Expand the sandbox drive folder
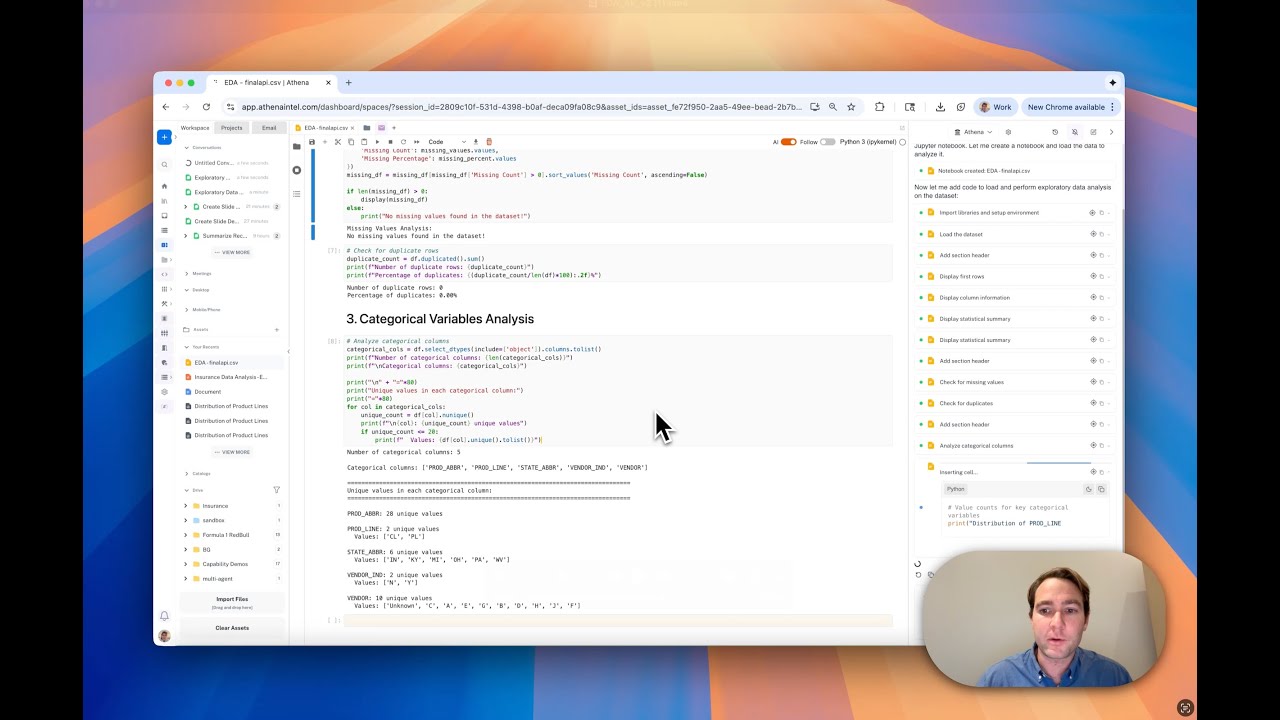 click(x=186, y=520)
